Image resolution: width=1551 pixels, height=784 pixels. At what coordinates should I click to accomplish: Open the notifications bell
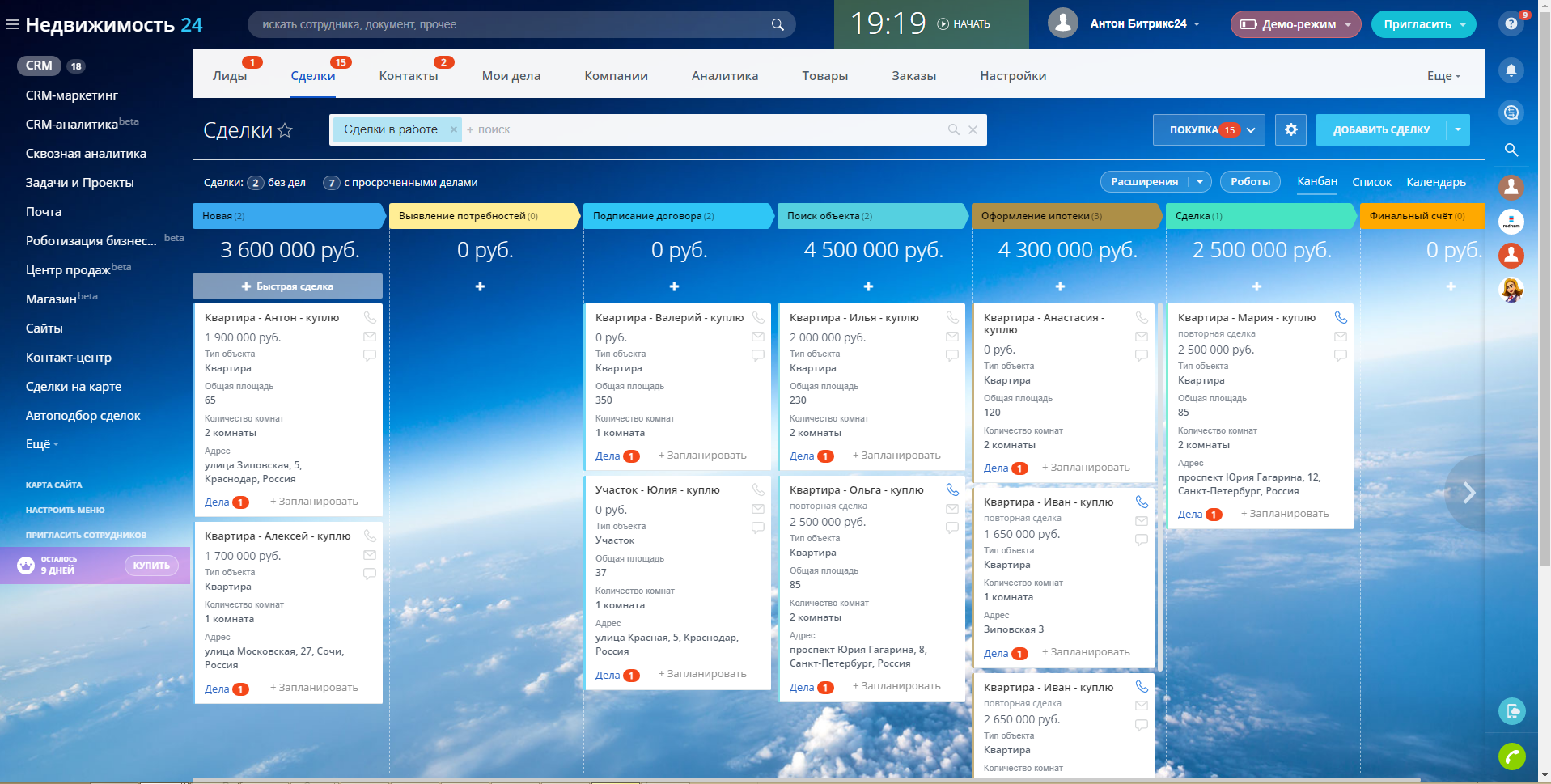tap(1511, 70)
